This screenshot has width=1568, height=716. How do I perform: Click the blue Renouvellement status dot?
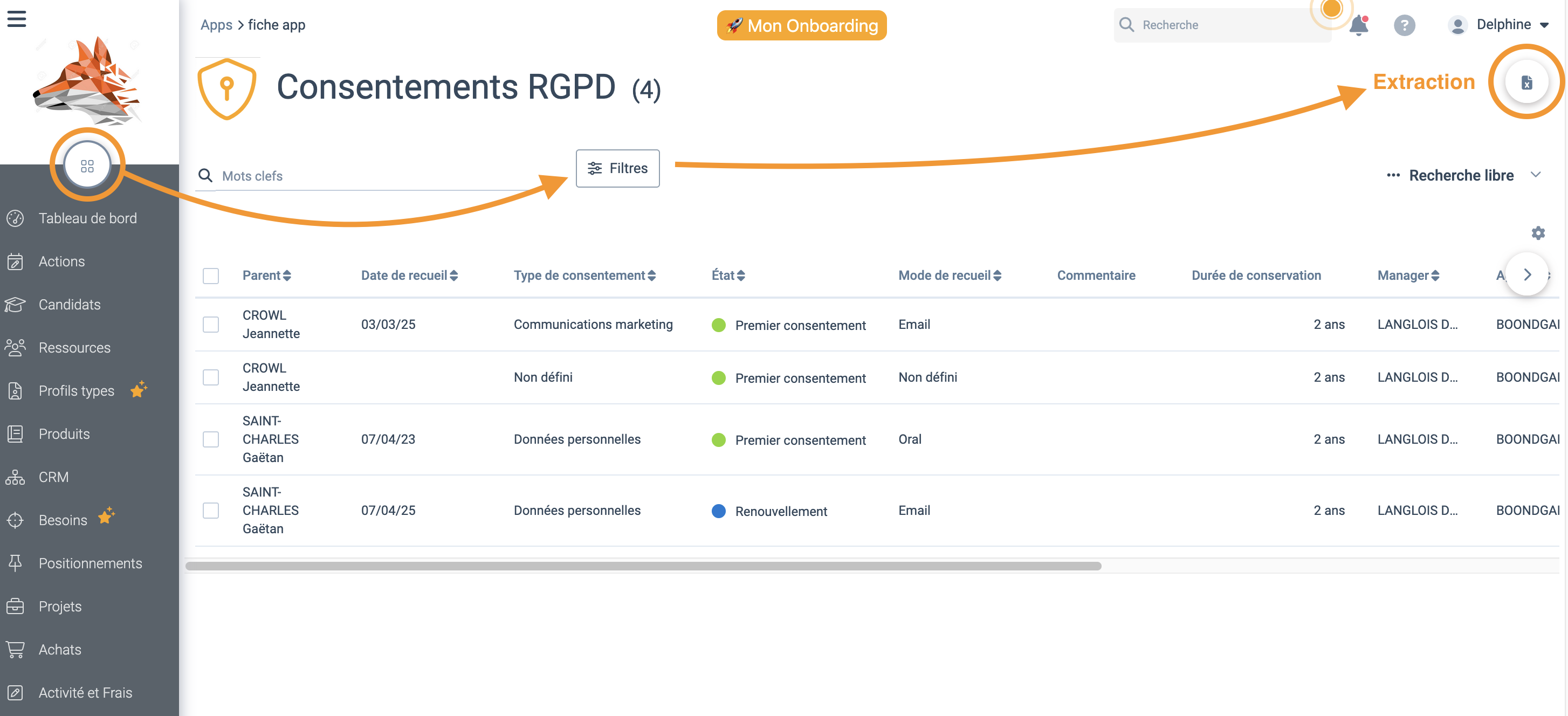click(718, 512)
